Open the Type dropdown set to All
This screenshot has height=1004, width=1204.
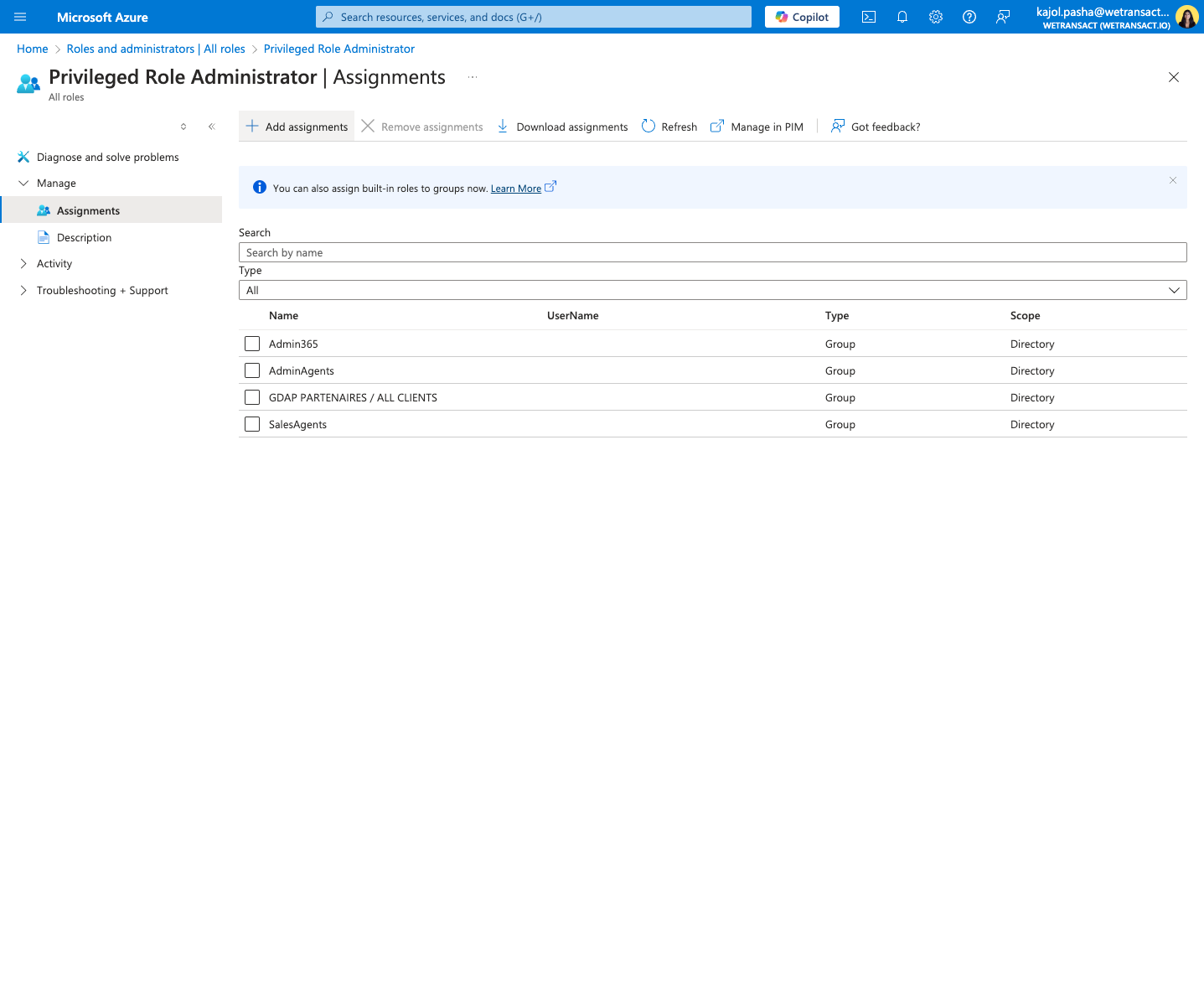point(713,290)
